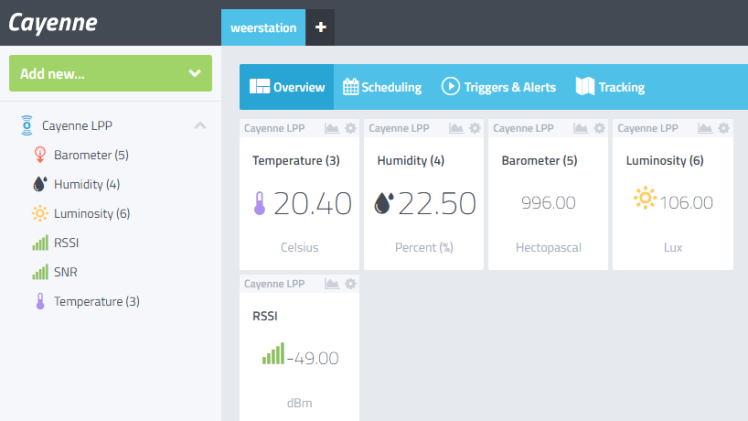This screenshot has width=748, height=421.
Task: Open chart icon on Luminosity widget
Action: pos(705,128)
